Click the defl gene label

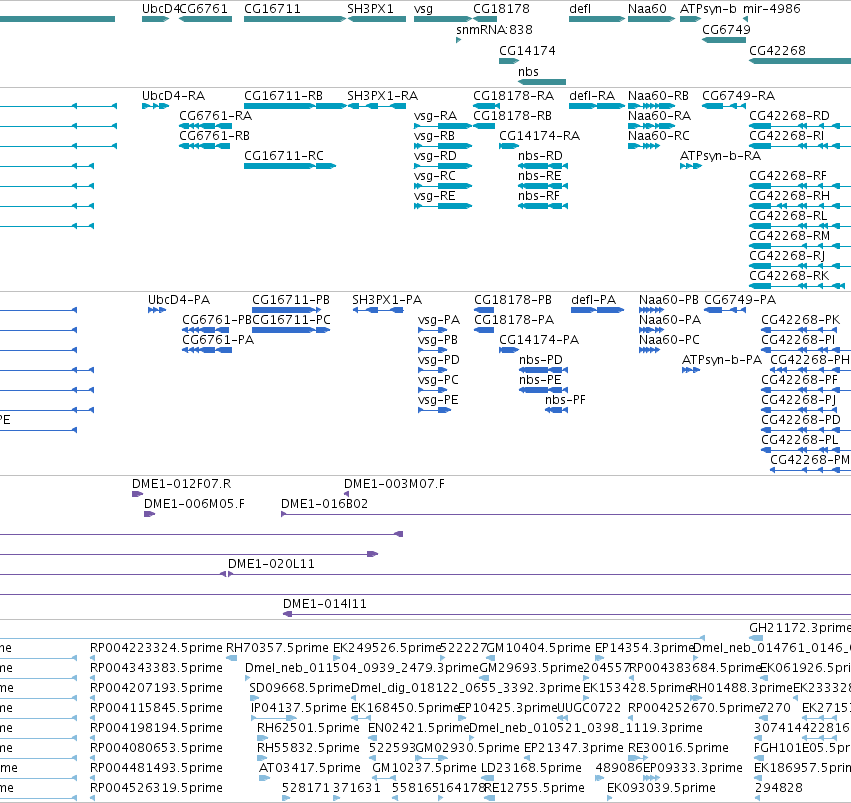[x=580, y=9]
